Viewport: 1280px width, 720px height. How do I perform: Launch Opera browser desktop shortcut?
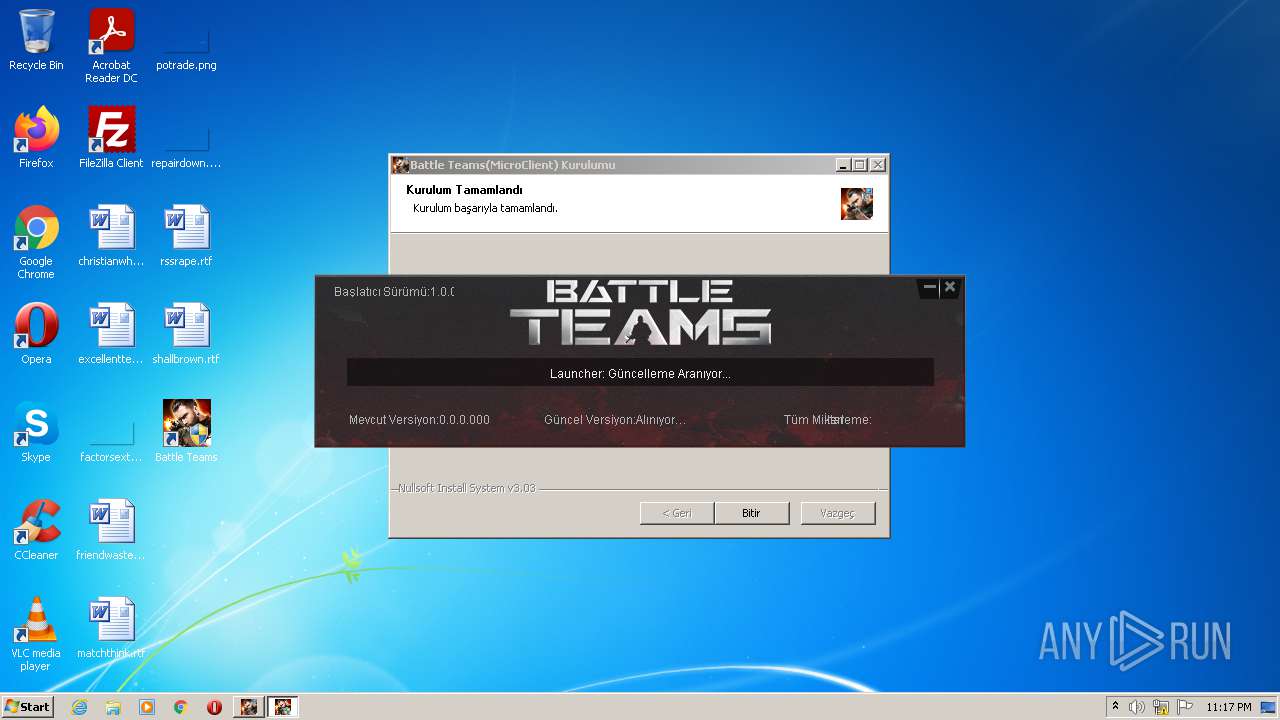pos(36,334)
